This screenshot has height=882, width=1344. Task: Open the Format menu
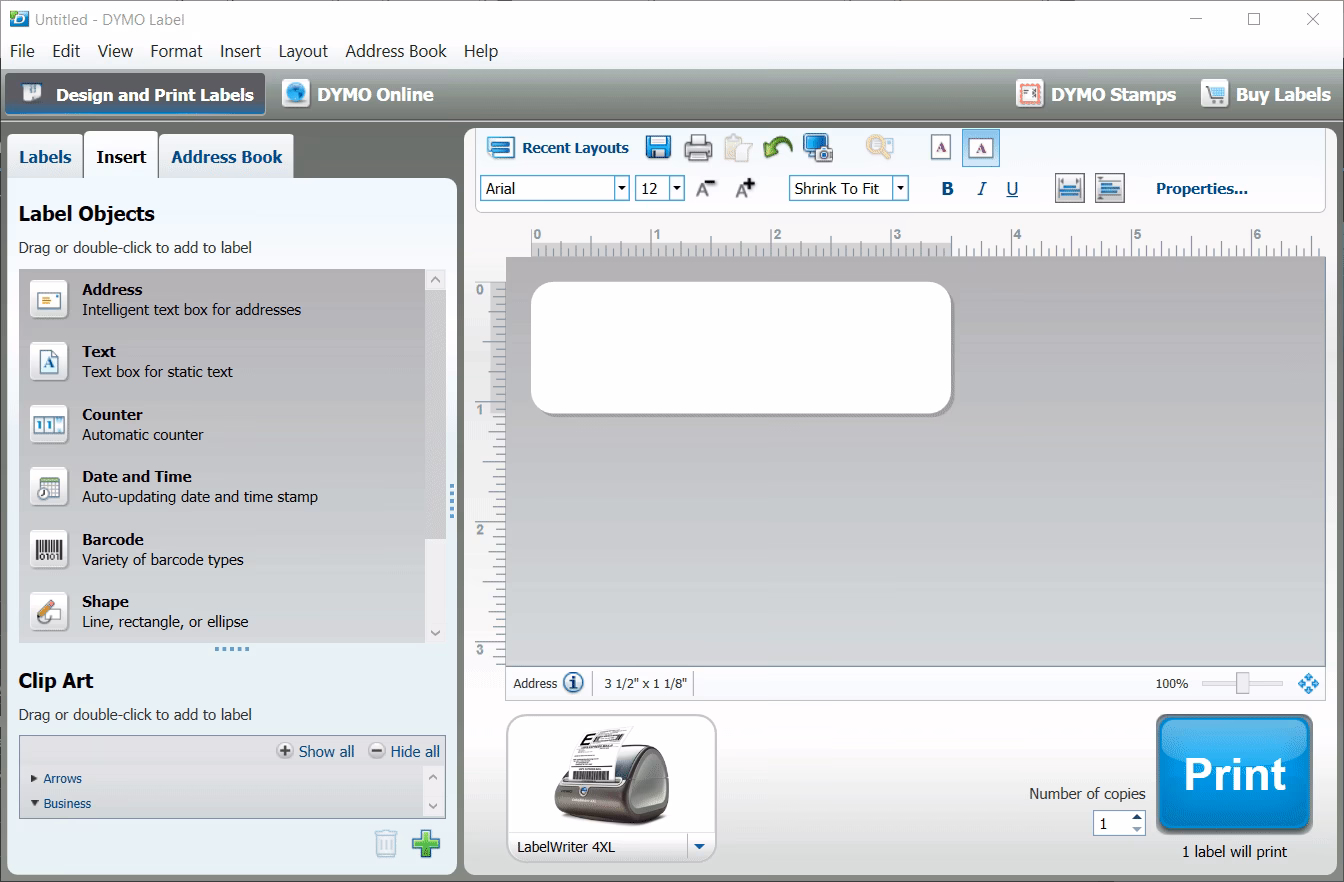click(x=176, y=51)
